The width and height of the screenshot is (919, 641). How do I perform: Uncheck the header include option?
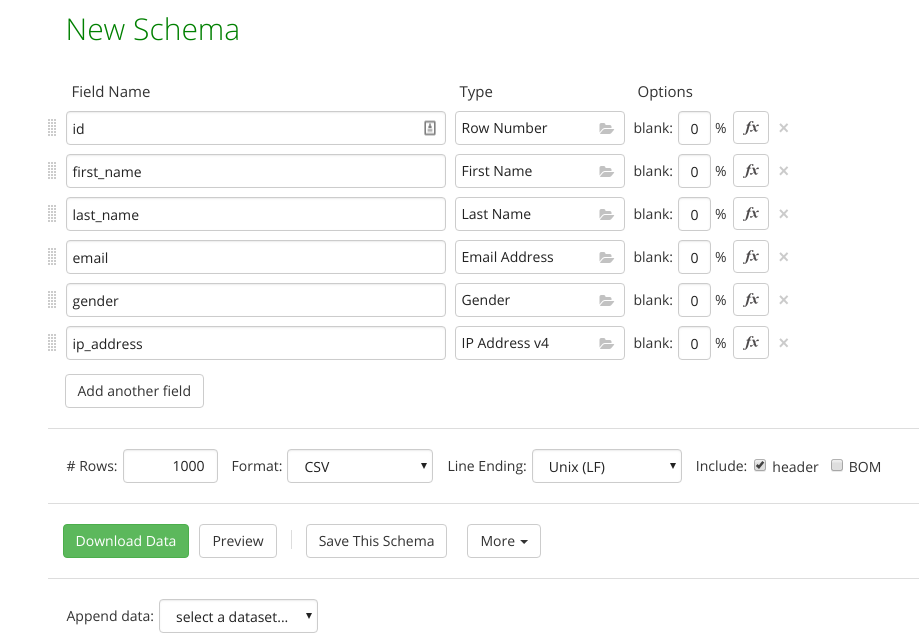pyautogui.click(x=760, y=465)
